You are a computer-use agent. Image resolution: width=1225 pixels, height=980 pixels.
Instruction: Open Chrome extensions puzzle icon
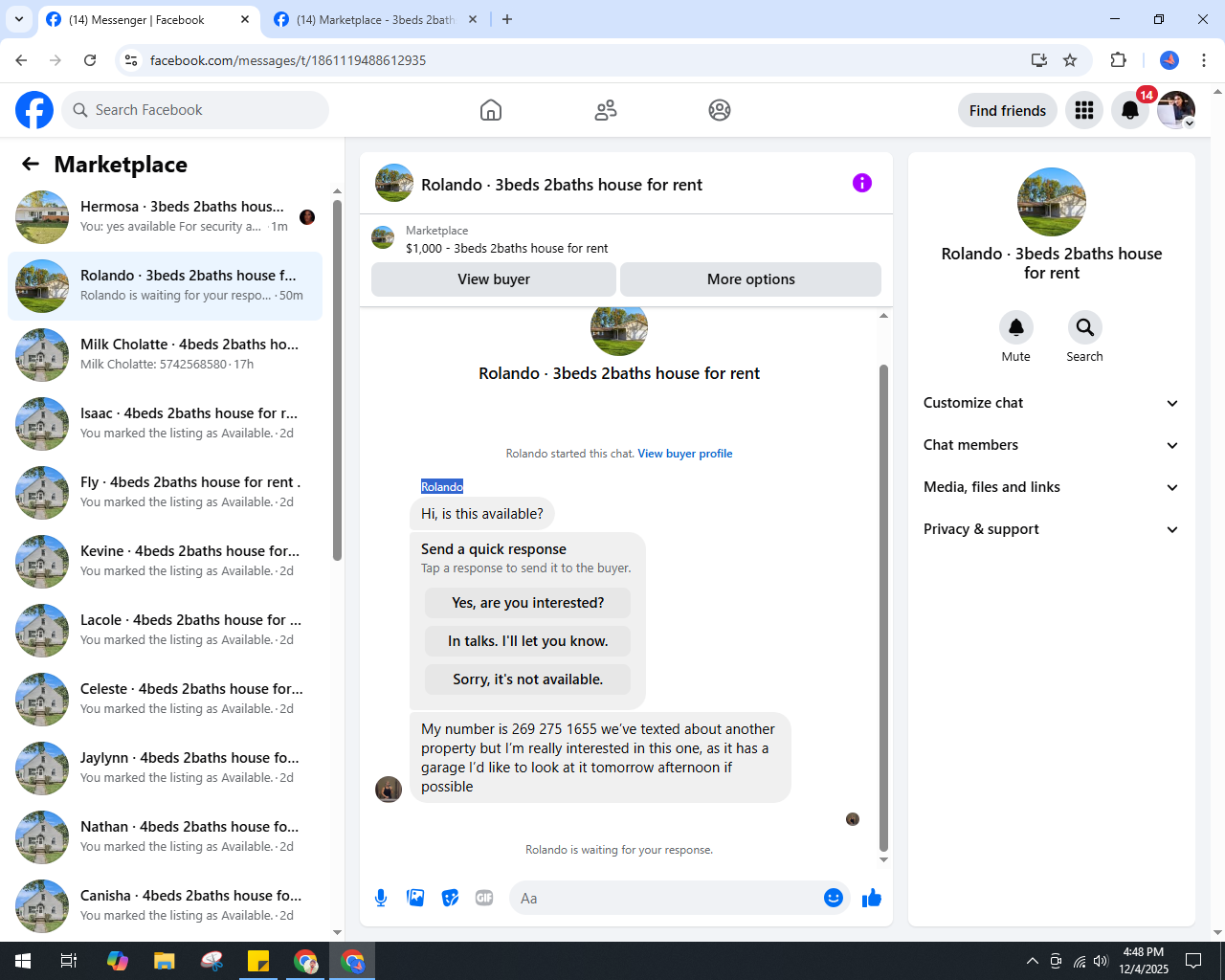tap(1118, 60)
